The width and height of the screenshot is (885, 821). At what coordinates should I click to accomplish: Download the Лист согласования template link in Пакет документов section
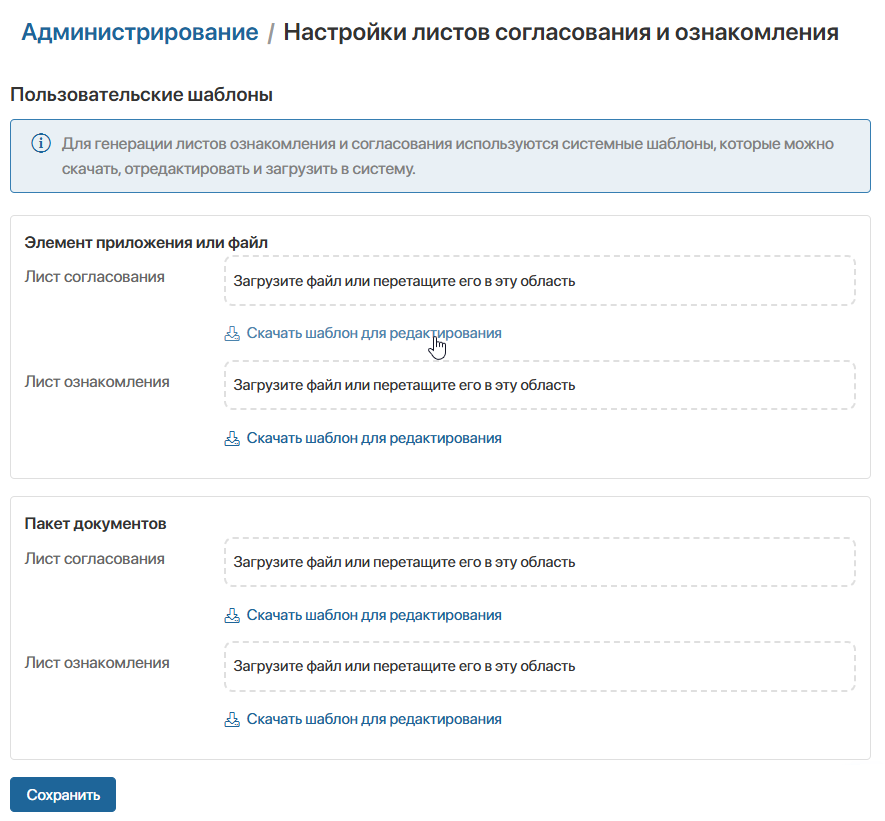pos(374,614)
